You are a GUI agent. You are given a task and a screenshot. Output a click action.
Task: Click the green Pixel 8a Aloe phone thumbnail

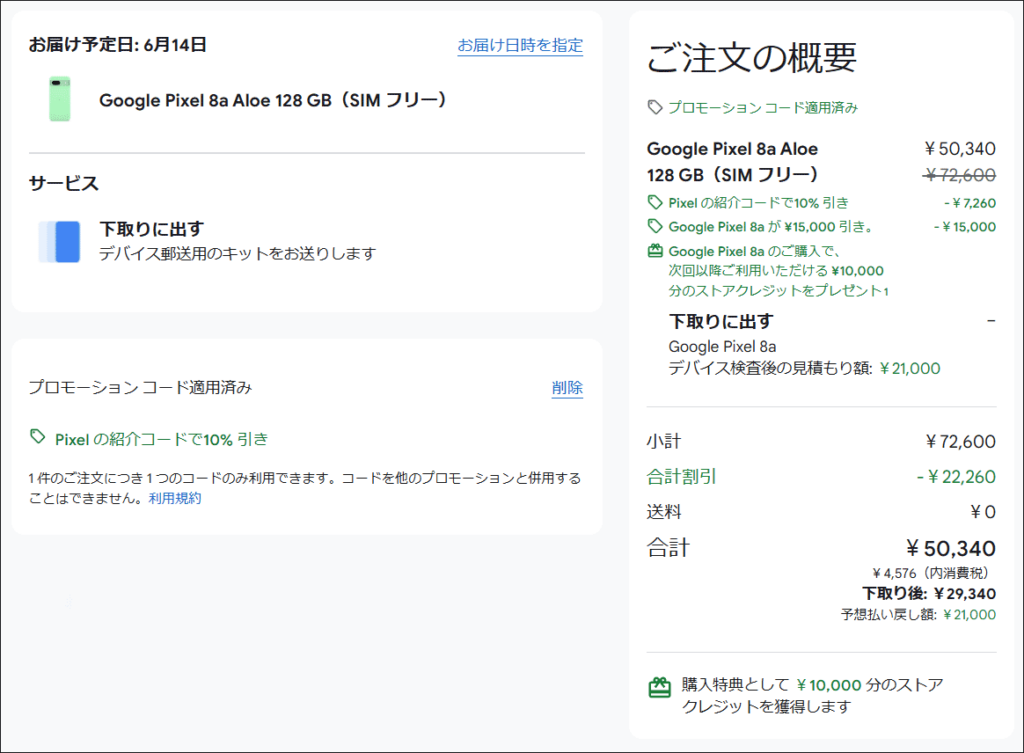59,99
